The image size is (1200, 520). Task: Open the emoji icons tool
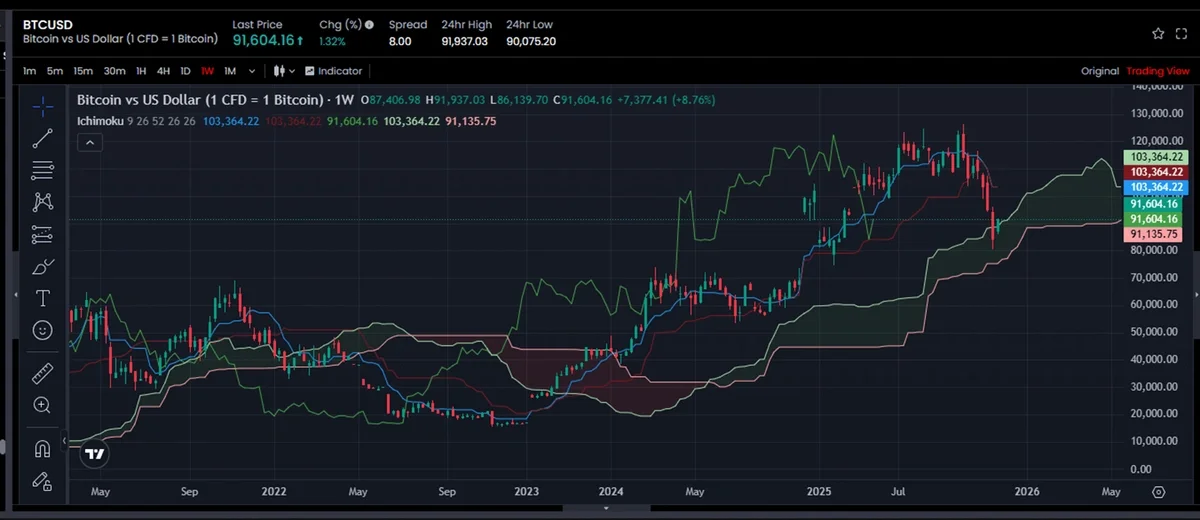[x=42, y=329]
